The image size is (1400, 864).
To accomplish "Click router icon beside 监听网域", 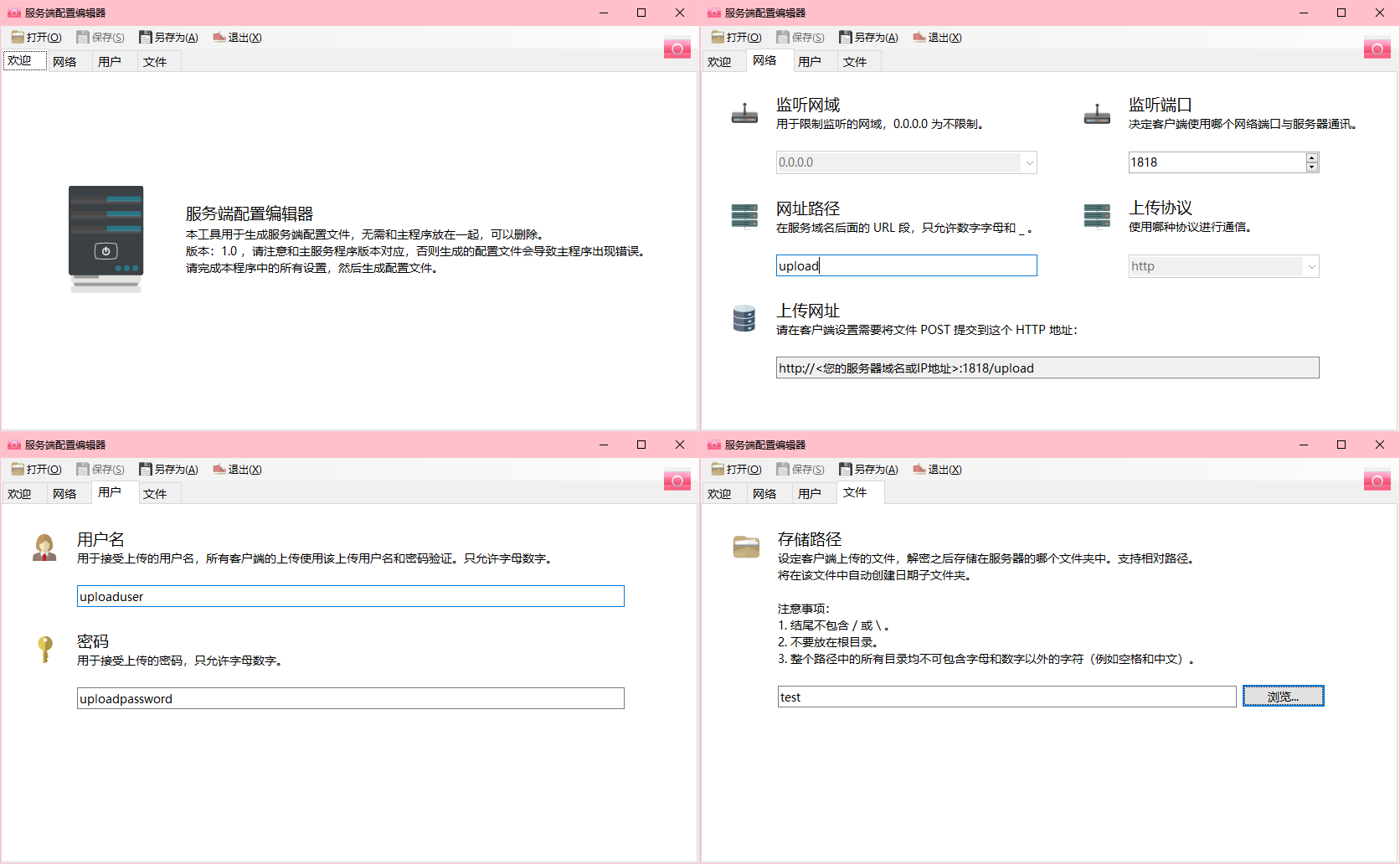I will coord(744,114).
